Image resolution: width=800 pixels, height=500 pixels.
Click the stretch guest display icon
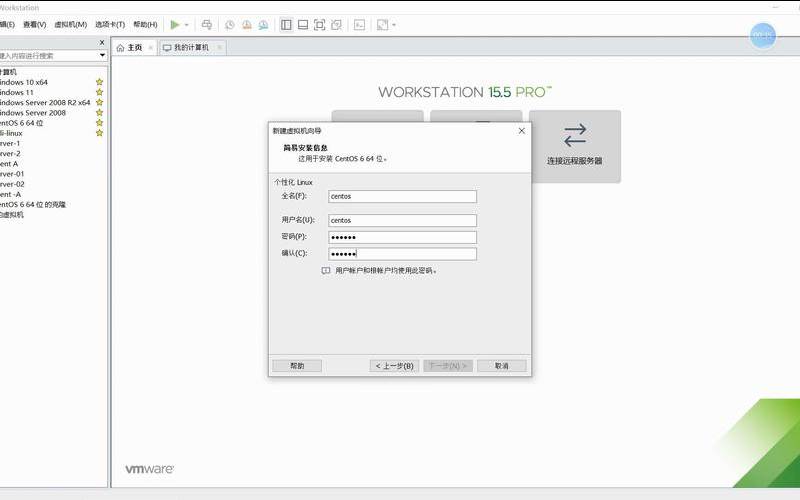(382, 24)
